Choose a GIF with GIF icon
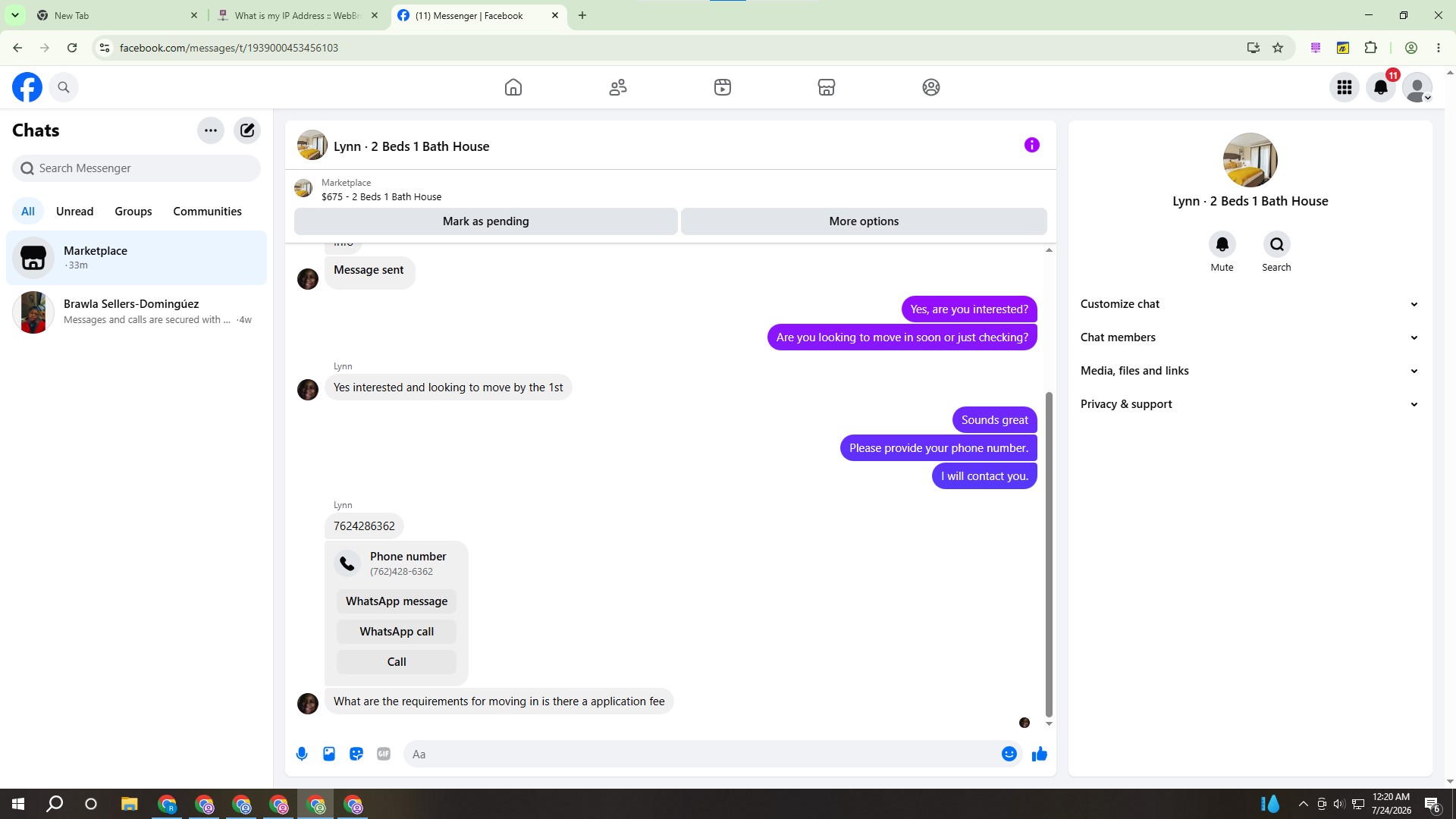This screenshot has height=819, width=1456. click(384, 754)
